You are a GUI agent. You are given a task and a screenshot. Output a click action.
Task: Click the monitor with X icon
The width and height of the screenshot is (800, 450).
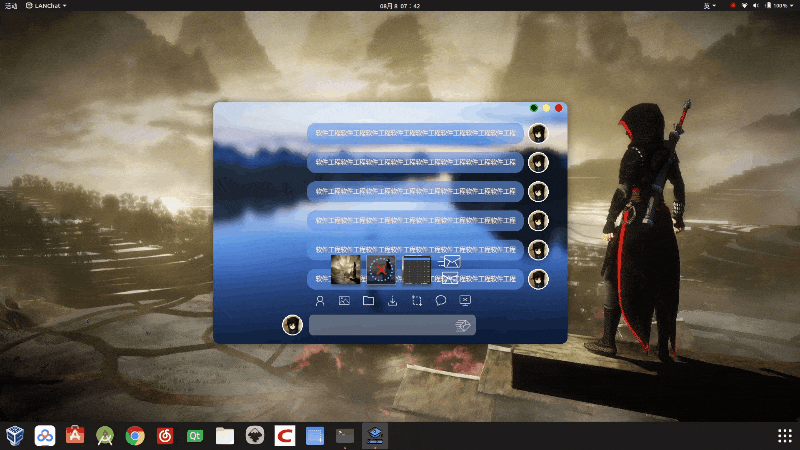465,301
